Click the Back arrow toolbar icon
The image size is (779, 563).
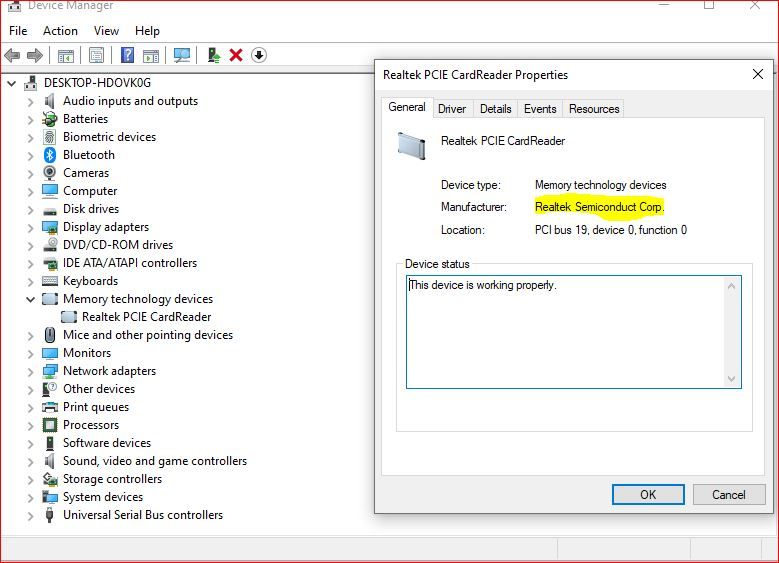12,55
